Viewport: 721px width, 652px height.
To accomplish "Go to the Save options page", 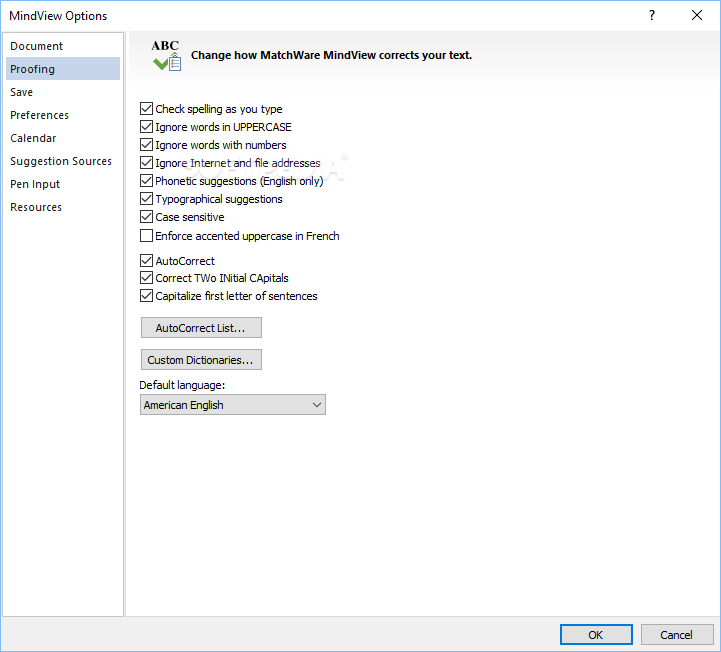I will coord(63,92).
